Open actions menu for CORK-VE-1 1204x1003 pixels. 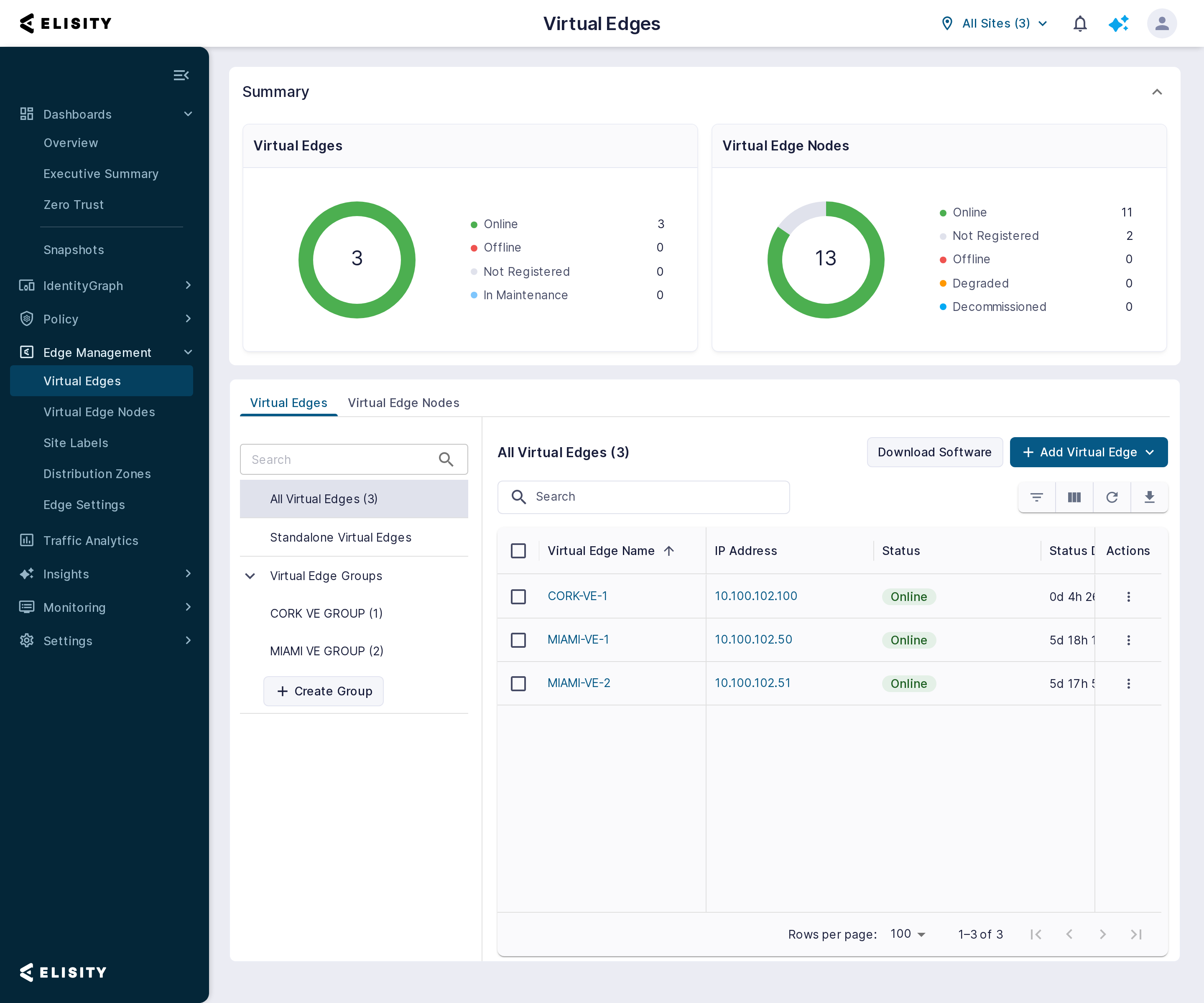[x=1128, y=597]
